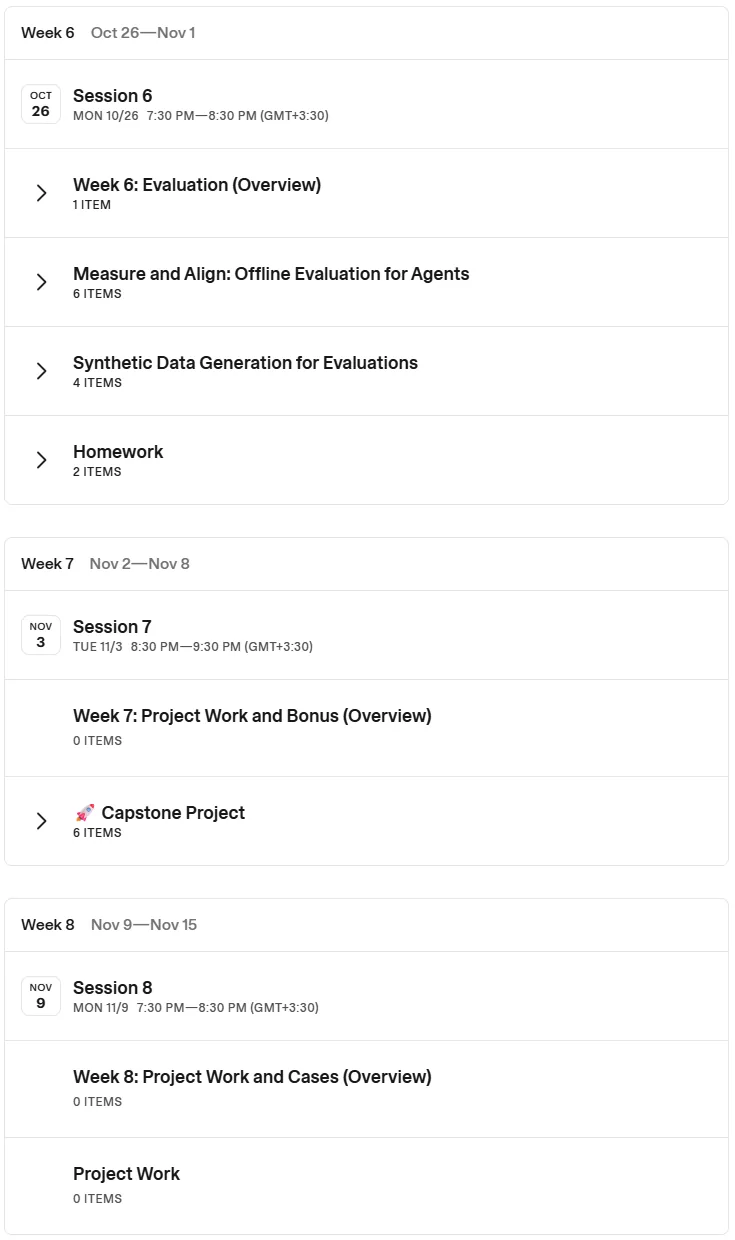
Task: Select the Project Work module in Week 8
Action: (x=367, y=1185)
